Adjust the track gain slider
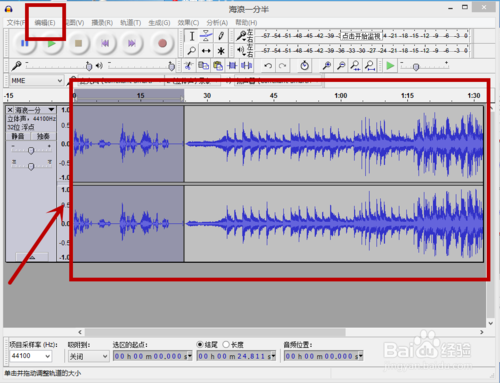Screen dimensions: 500x383 point(31,150)
